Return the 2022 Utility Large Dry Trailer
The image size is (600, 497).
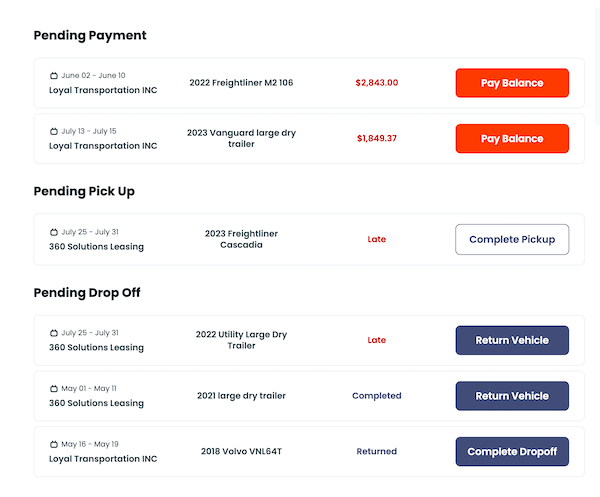(512, 340)
